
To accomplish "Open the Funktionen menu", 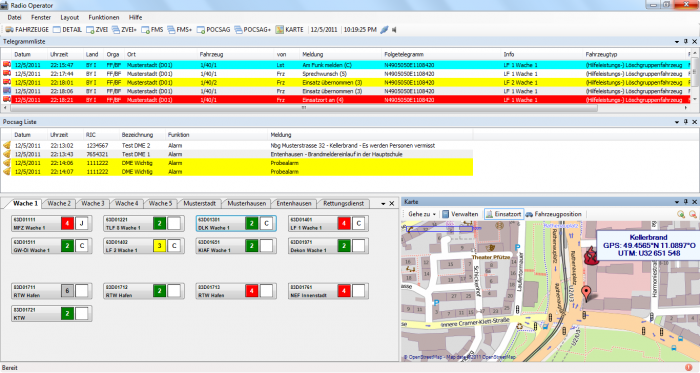I will point(104,17).
